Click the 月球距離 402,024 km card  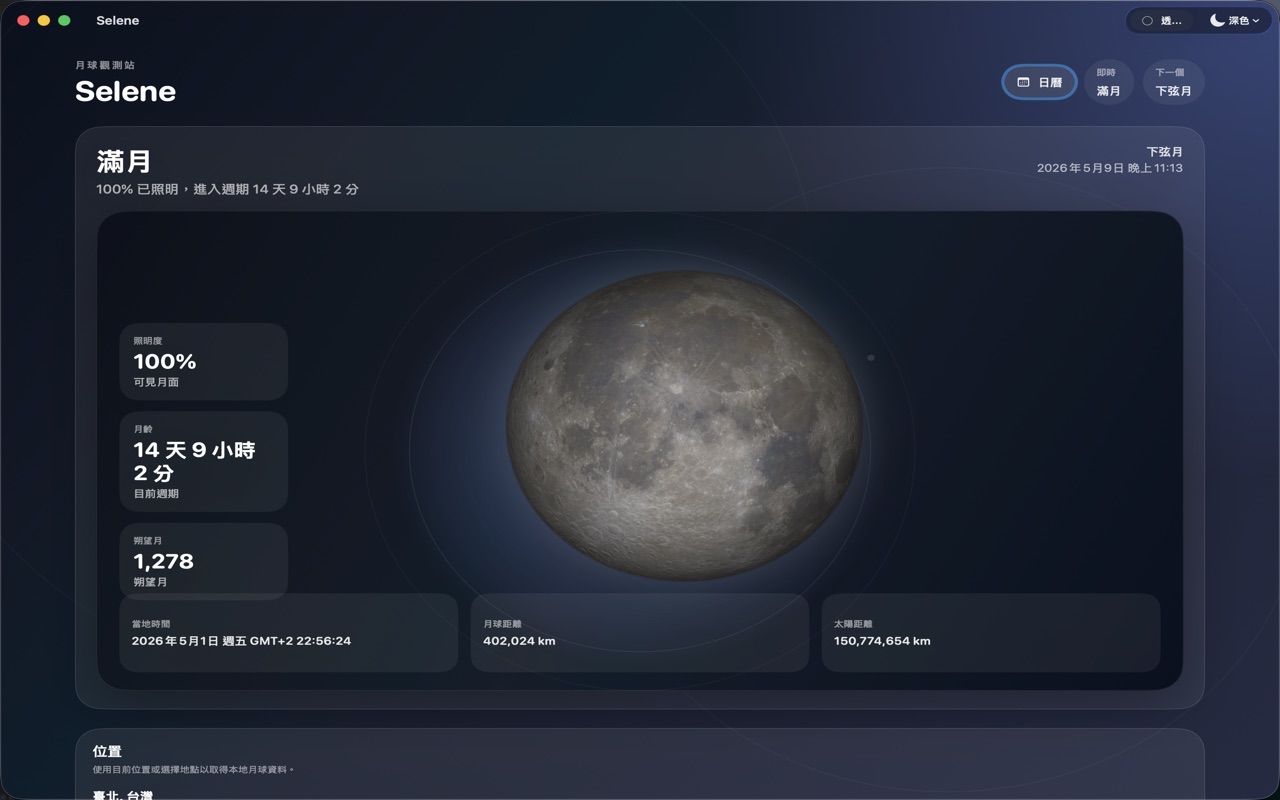click(x=640, y=633)
